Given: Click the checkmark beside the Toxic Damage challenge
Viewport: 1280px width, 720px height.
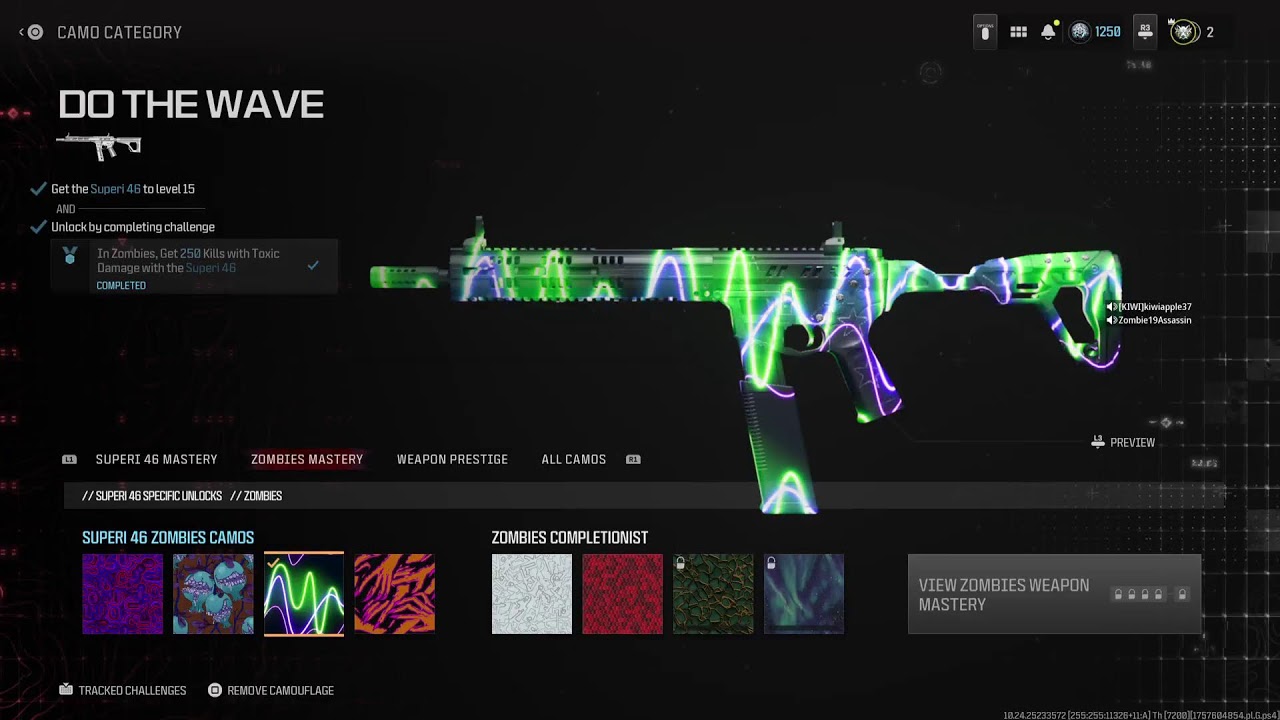Looking at the screenshot, I should [313, 265].
